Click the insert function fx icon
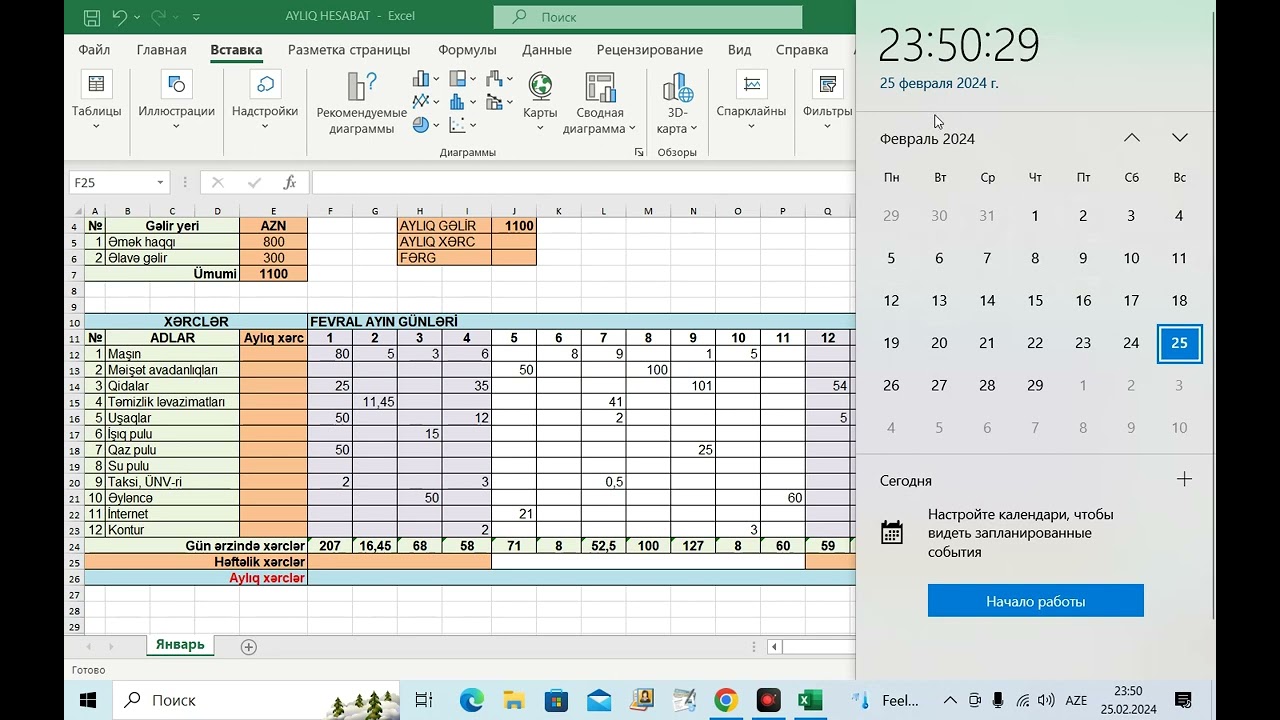 290,183
